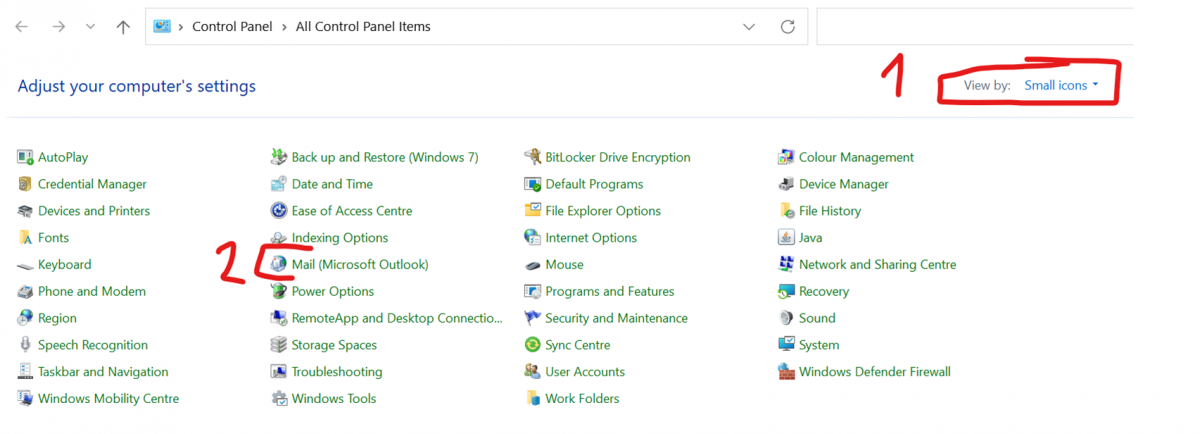
Task: Click the Security and Maintenance flag icon
Action: (533, 318)
